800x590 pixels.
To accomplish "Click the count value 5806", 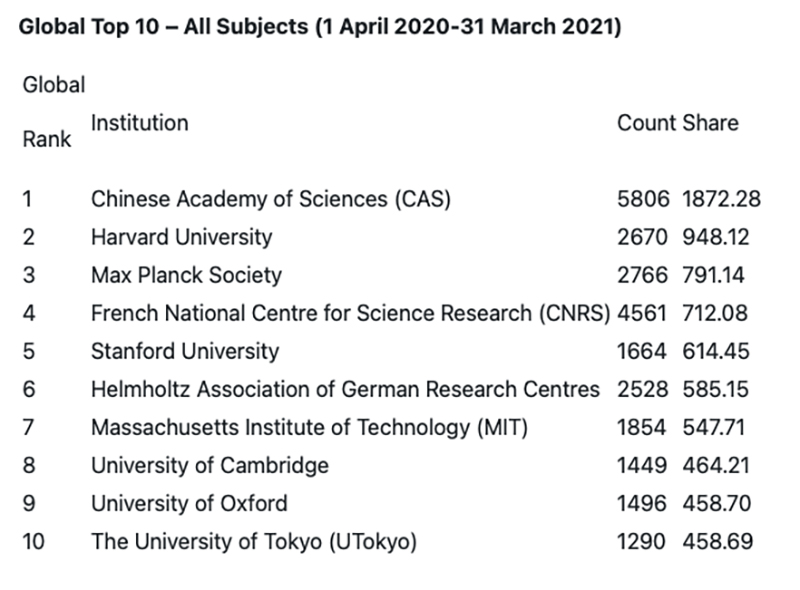I will pos(643,199).
